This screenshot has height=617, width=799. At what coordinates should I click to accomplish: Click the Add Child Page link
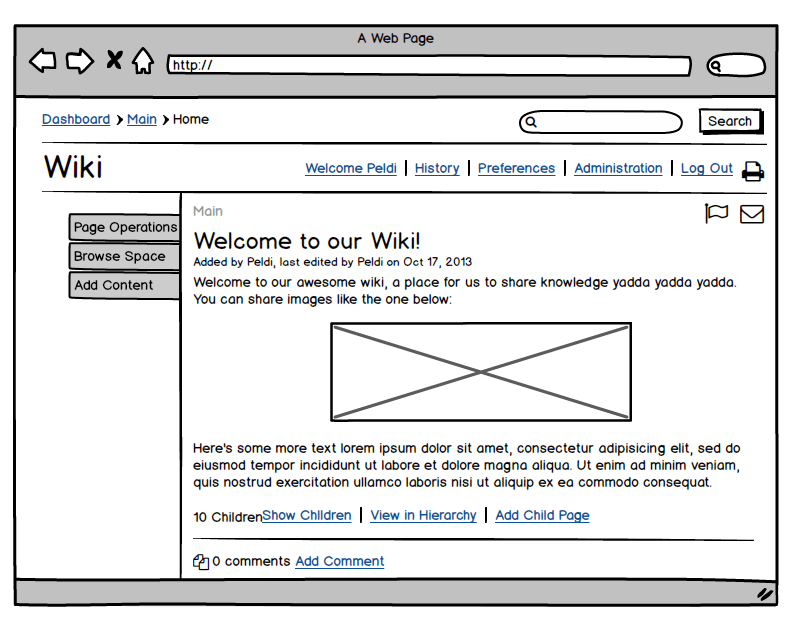coord(542,516)
